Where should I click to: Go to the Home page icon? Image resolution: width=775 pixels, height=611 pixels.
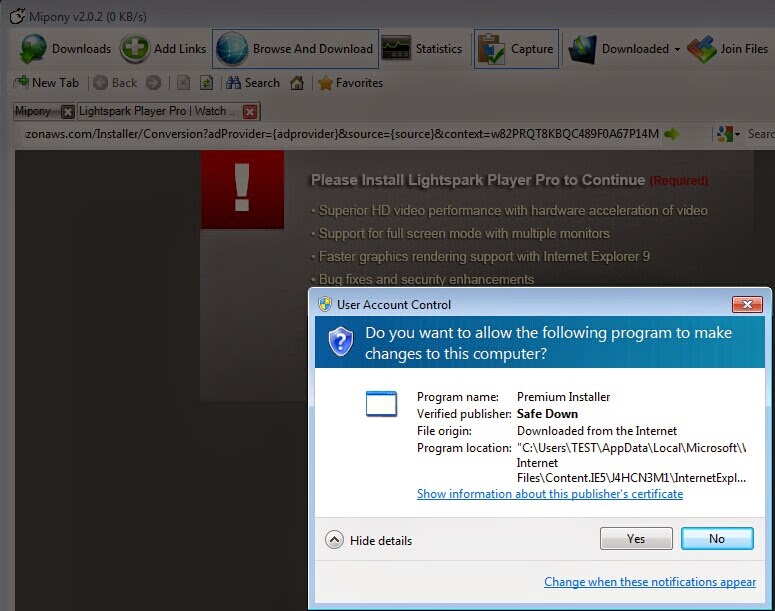click(x=297, y=83)
